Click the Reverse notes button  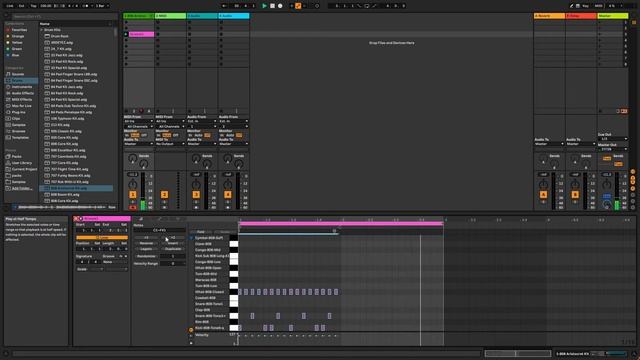pyautogui.click(x=146, y=243)
